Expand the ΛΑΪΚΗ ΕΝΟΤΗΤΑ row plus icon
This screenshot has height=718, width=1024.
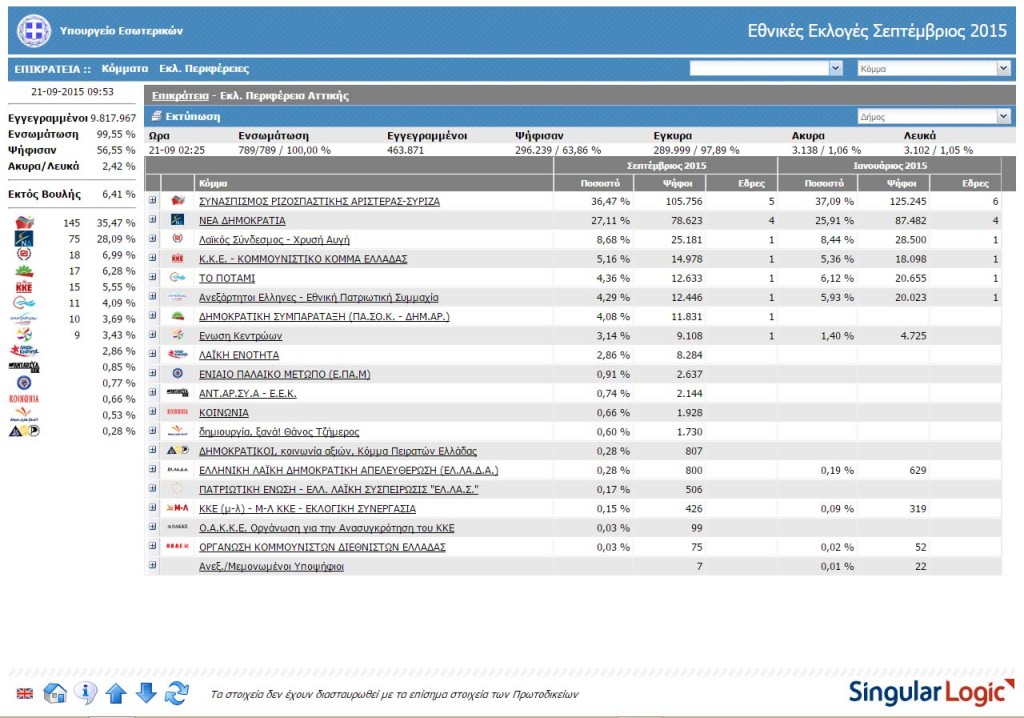click(x=153, y=354)
